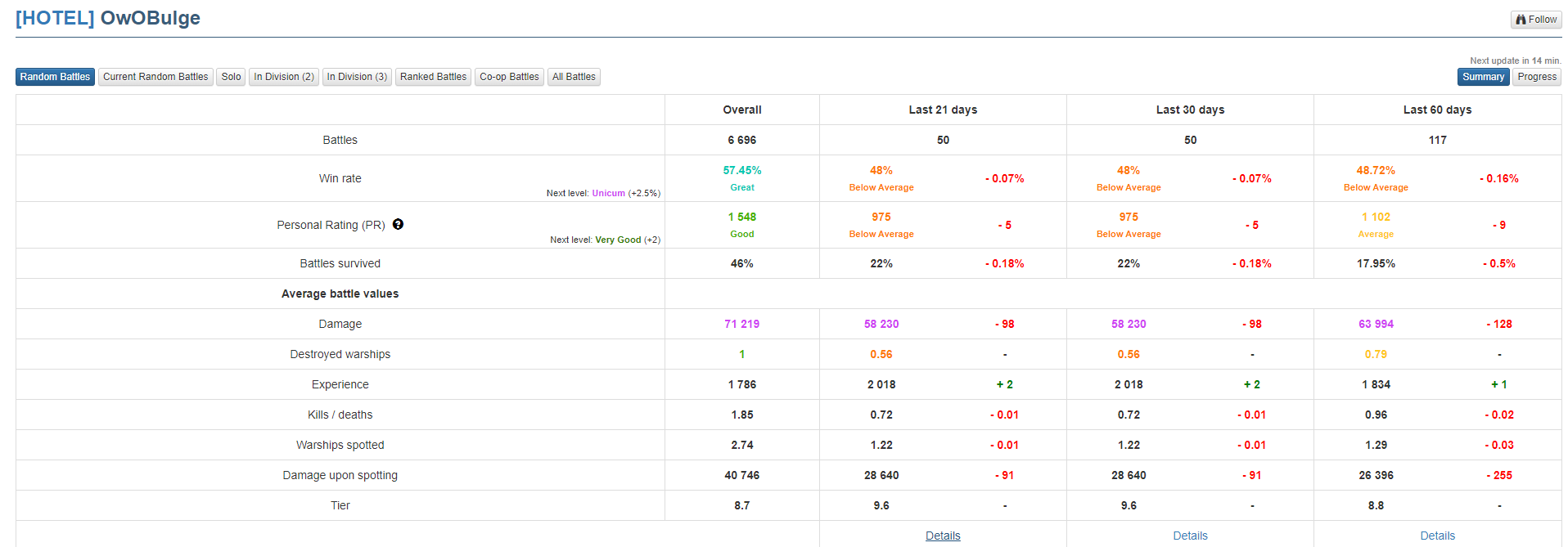Click the overall PR value 1 548
This screenshot has width=1568, height=547.
(x=742, y=217)
